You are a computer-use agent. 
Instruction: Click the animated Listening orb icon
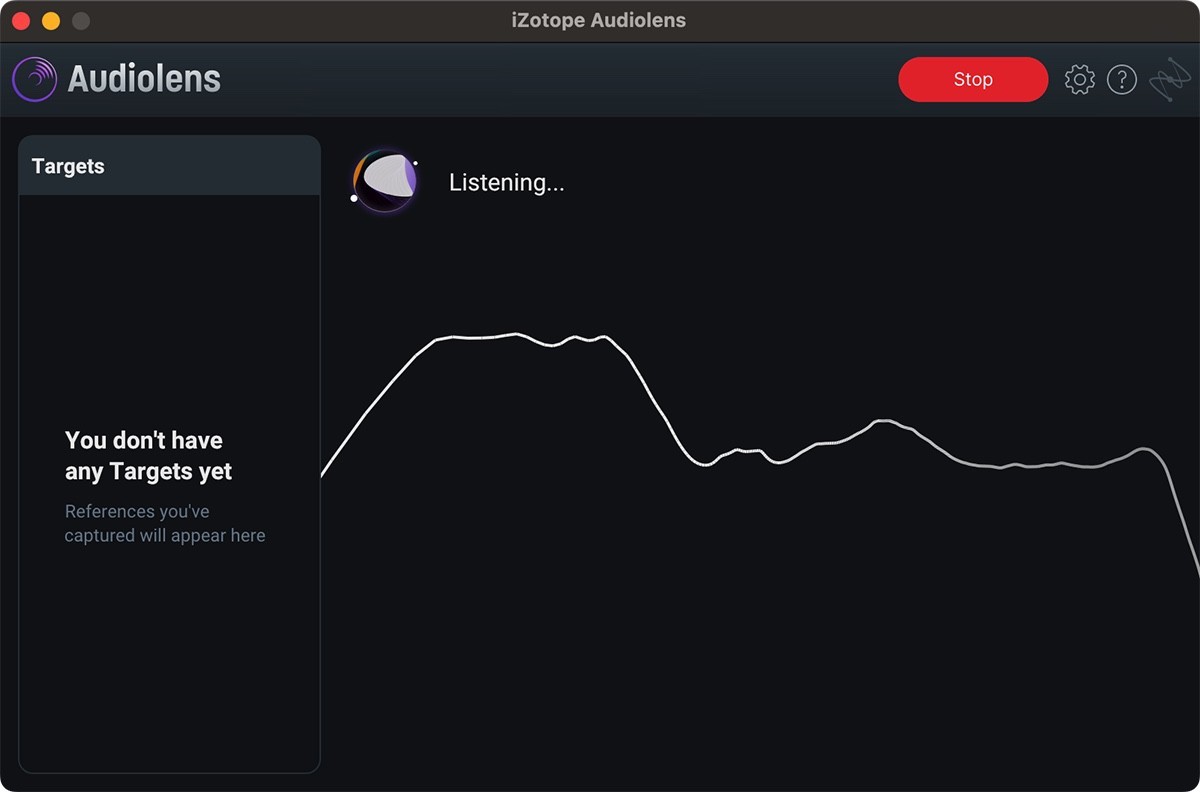[386, 181]
